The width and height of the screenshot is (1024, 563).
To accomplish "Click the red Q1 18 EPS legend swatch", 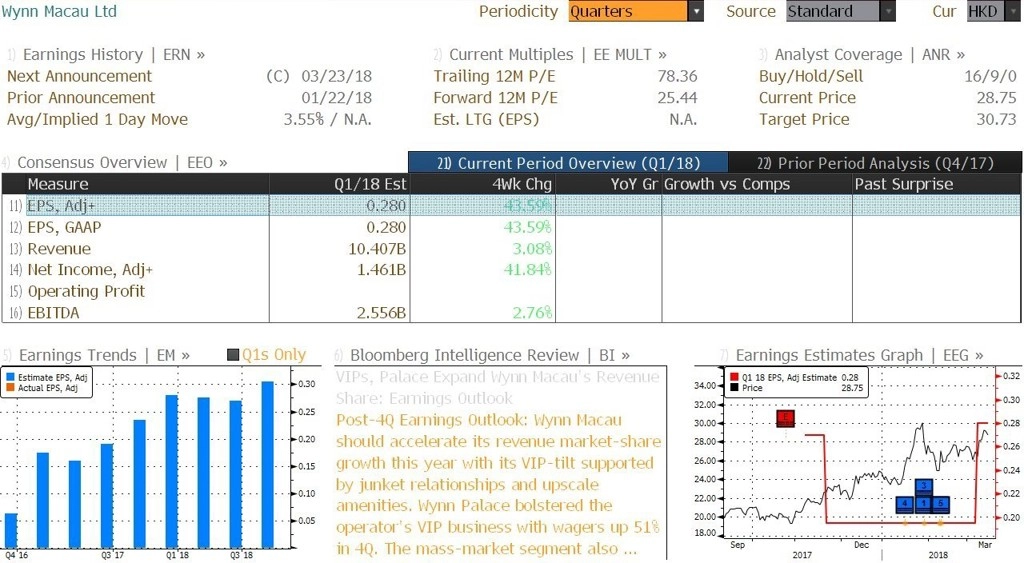I will [x=734, y=378].
